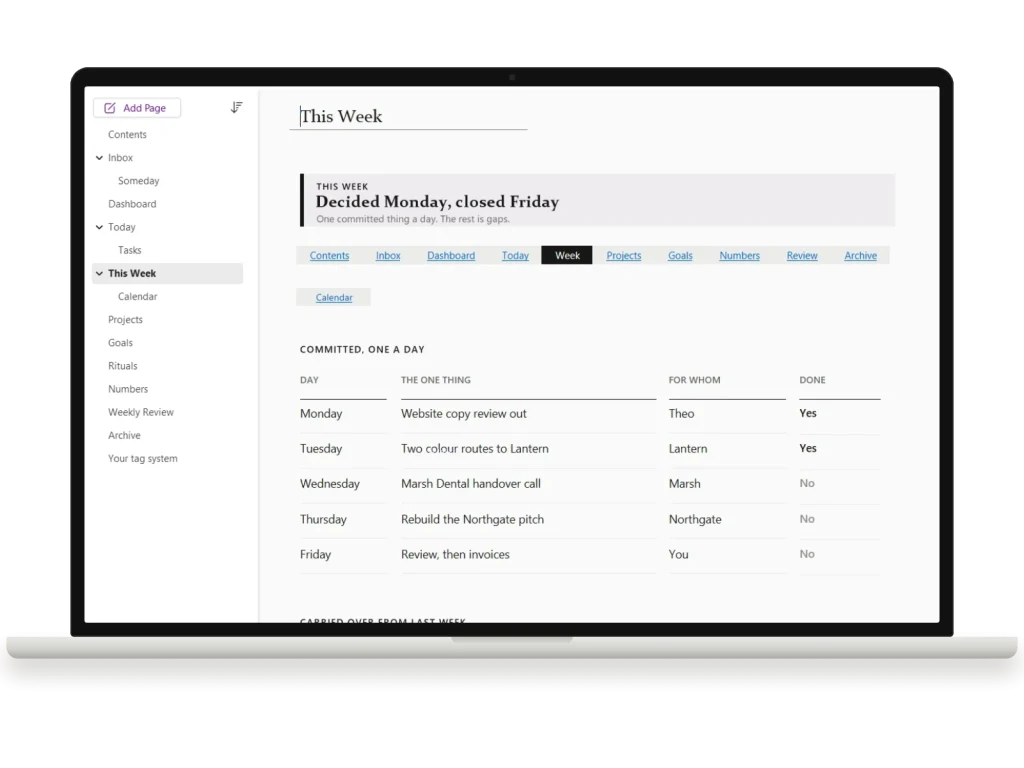Click the Theo cell
The height and width of the screenshot is (768, 1024).
(x=681, y=413)
